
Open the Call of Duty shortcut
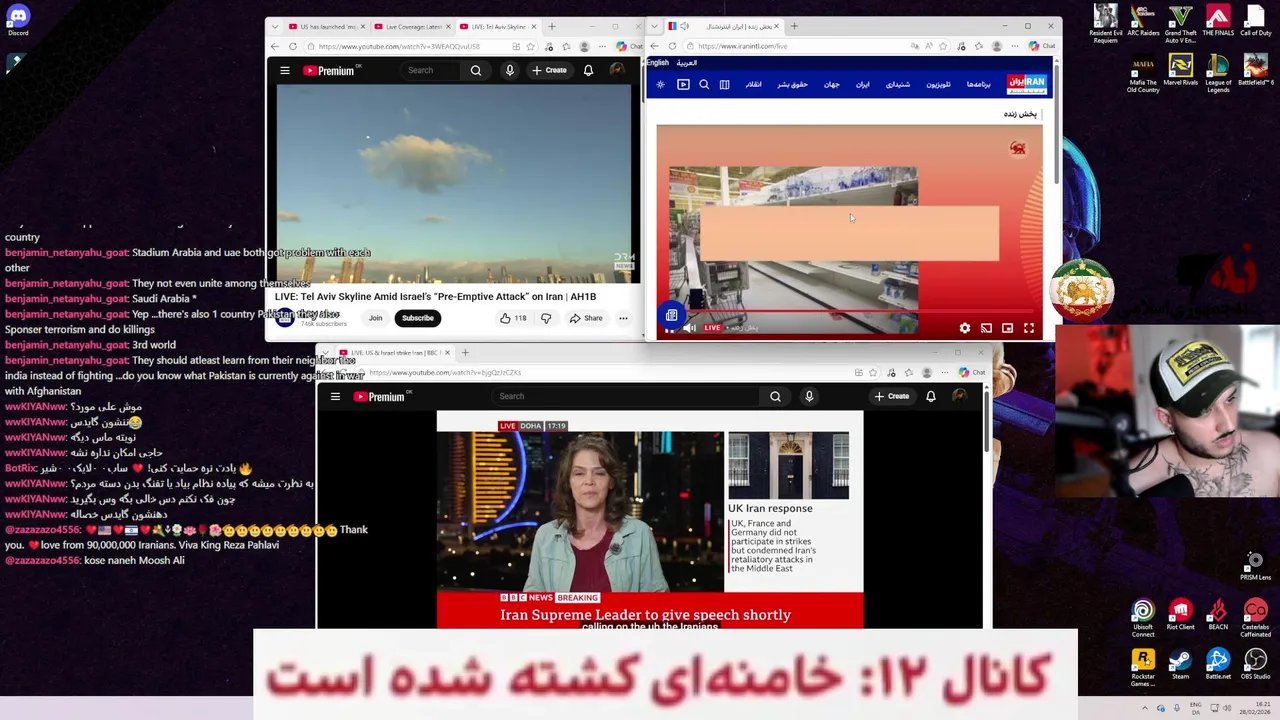coord(1255,20)
